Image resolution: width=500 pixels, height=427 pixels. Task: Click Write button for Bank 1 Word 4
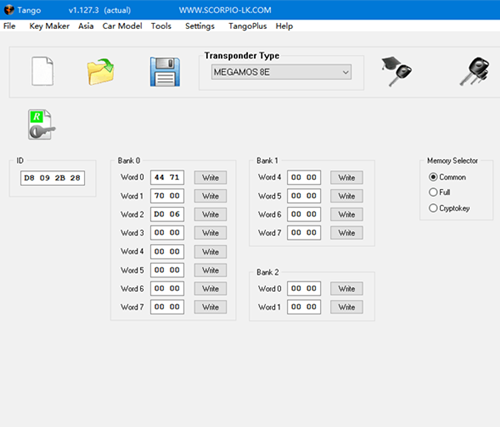347,178
